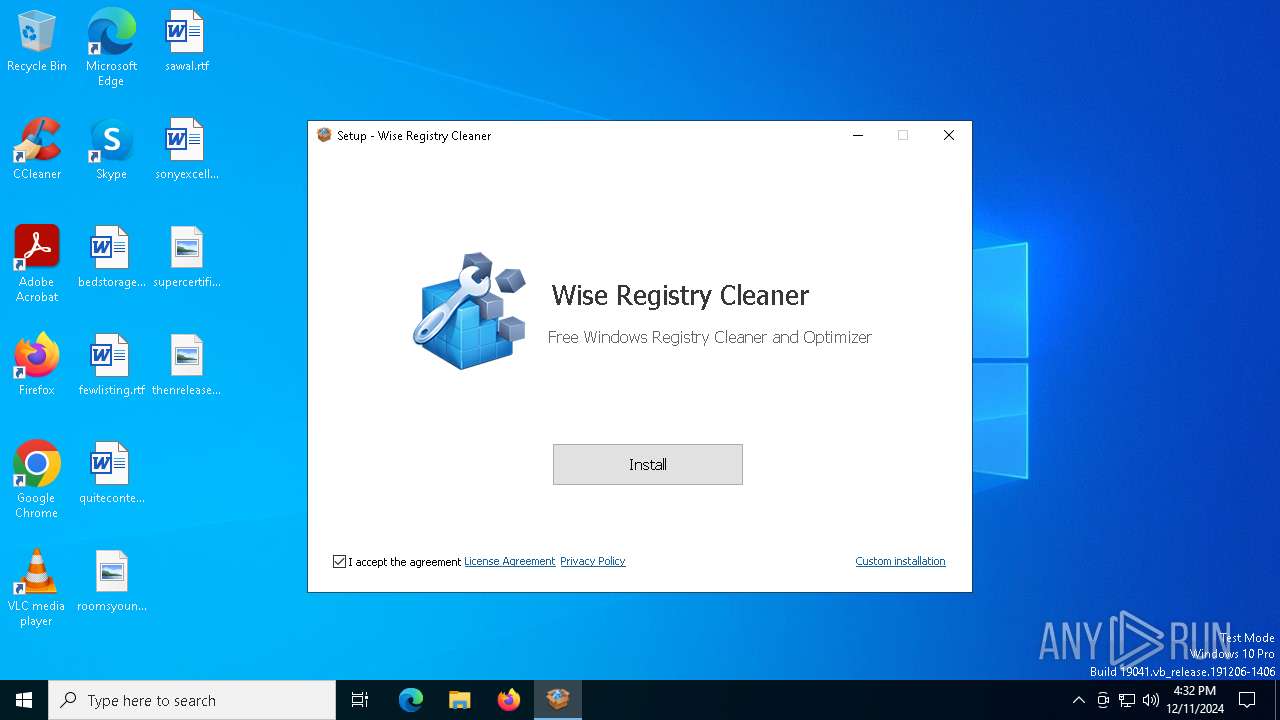Open File Explorer from taskbar
The image size is (1280, 720).
click(460, 700)
